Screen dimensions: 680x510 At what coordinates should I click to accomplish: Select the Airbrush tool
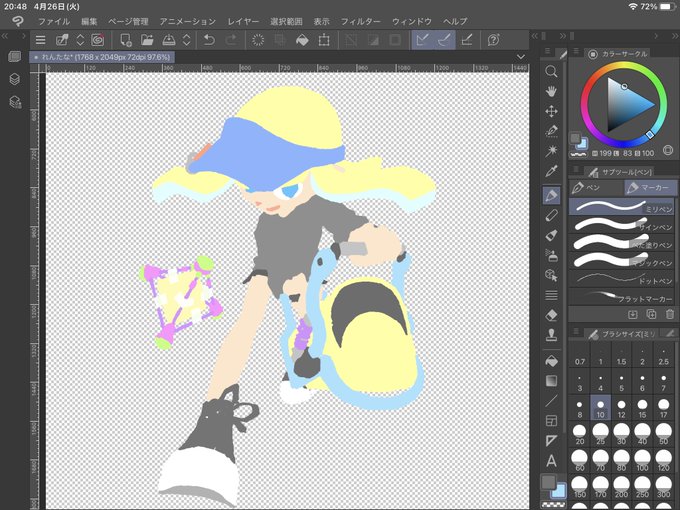point(551,255)
